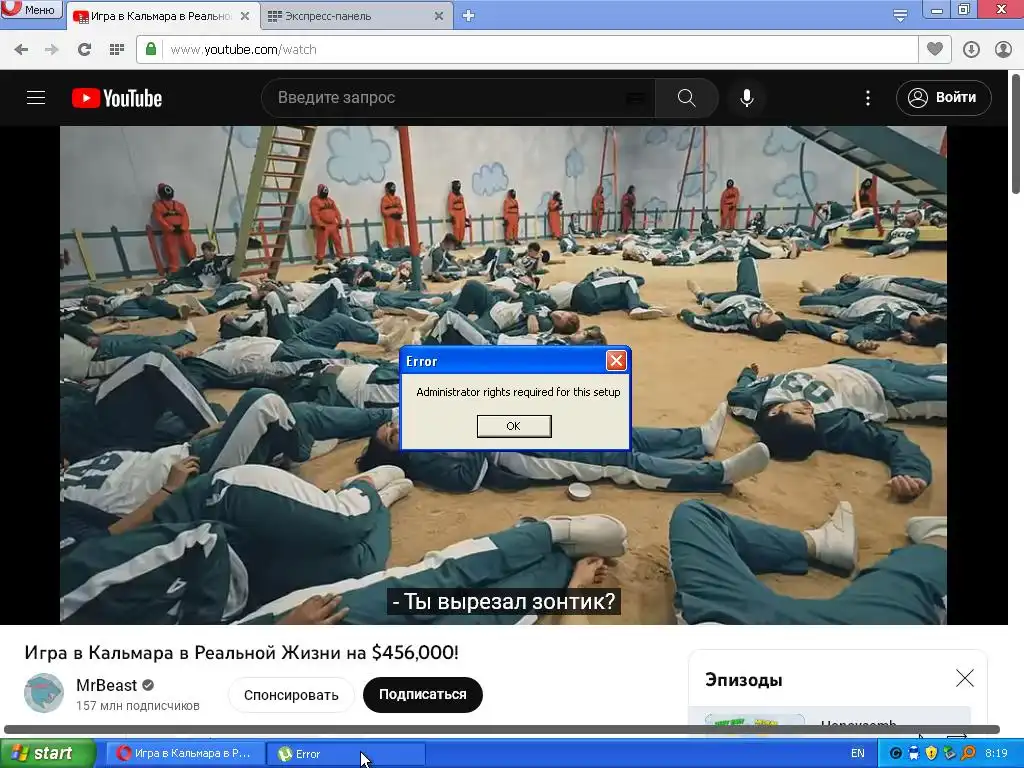
Task: Open the Opera Меню button
Action: (31, 9)
